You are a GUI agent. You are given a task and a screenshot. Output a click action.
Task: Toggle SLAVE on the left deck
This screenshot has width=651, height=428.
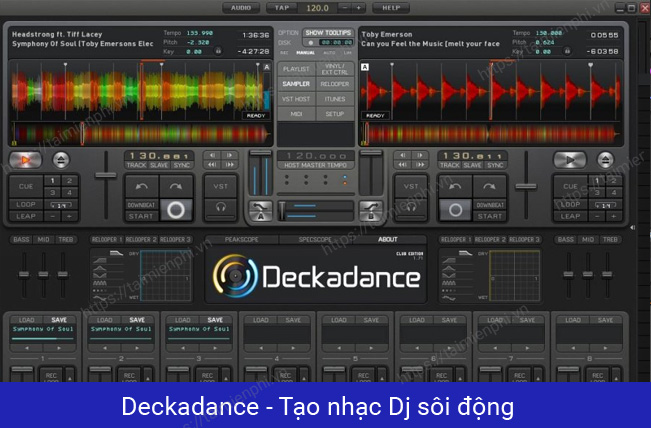(159, 165)
